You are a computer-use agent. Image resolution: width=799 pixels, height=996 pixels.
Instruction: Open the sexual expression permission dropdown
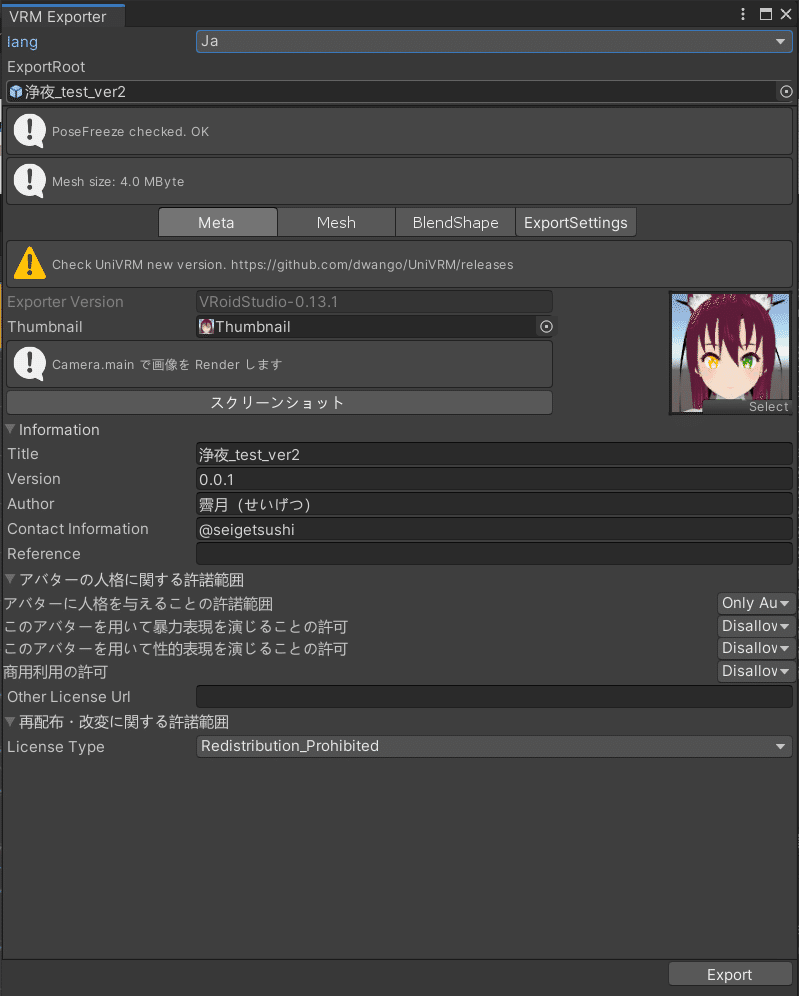[756, 648]
